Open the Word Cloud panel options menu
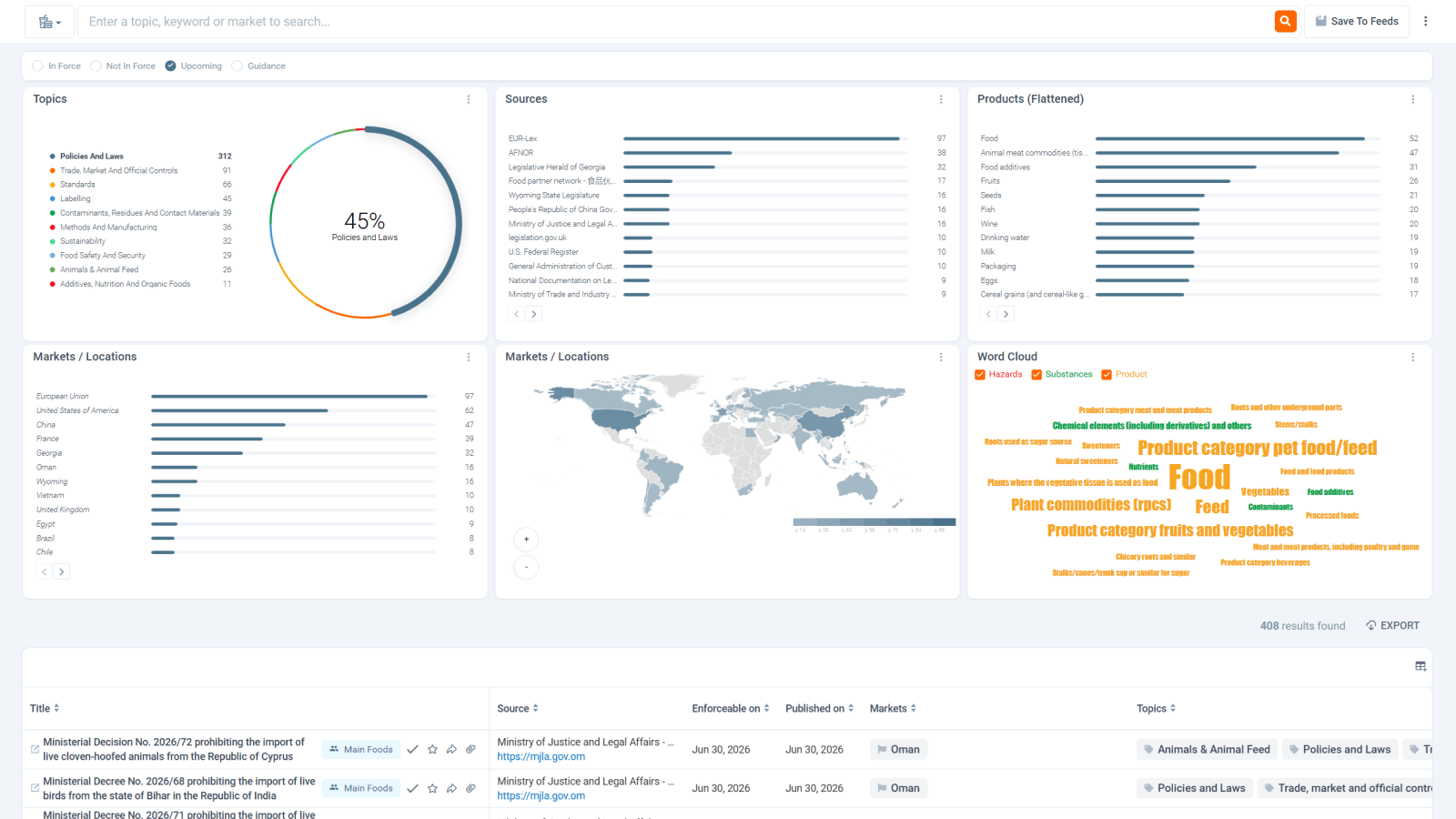Image resolution: width=1456 pixels, height=819 pixels. (1412, 358)
